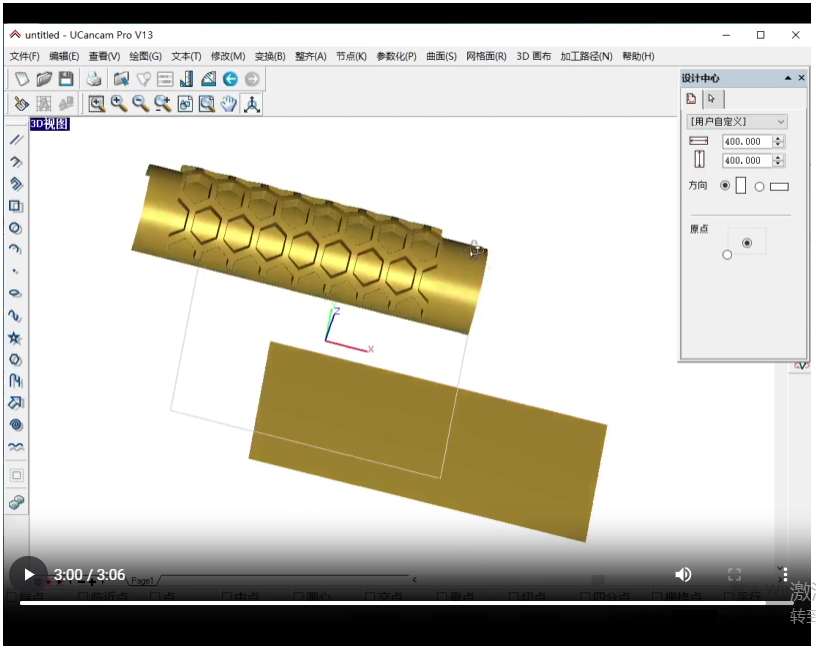Screen dimensions: 816x649
Task: Select landscape orientation radio button
Action: coord(759,187)
